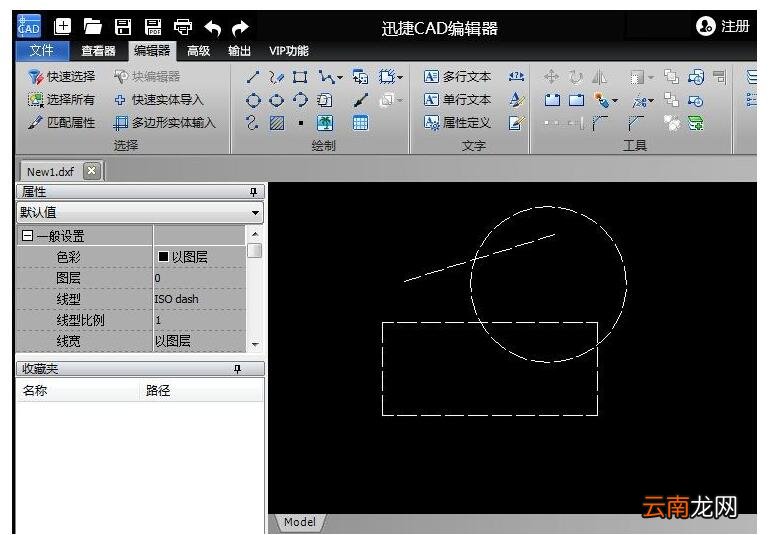Insert 多行文本 multiline text
Viewport: 775px width, 535px height.
click(458, 77)
